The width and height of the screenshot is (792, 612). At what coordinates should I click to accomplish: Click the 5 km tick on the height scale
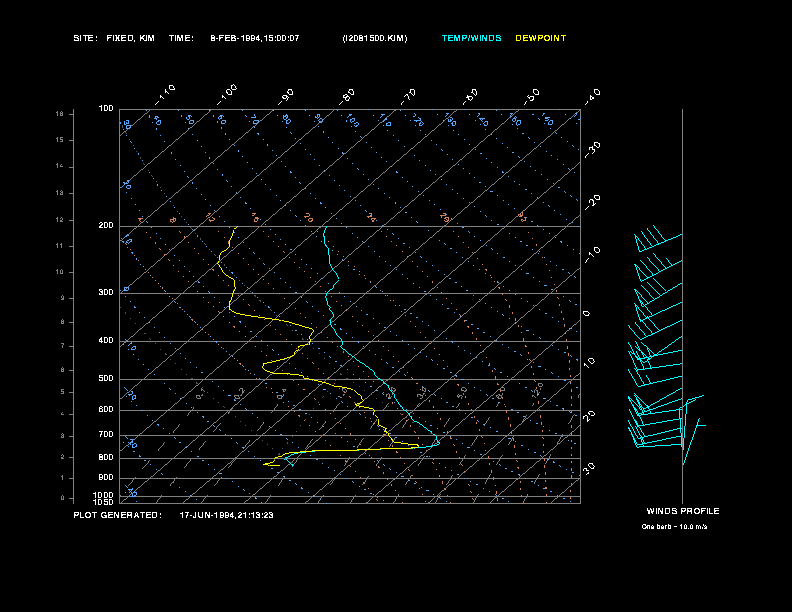click(62, 392)
